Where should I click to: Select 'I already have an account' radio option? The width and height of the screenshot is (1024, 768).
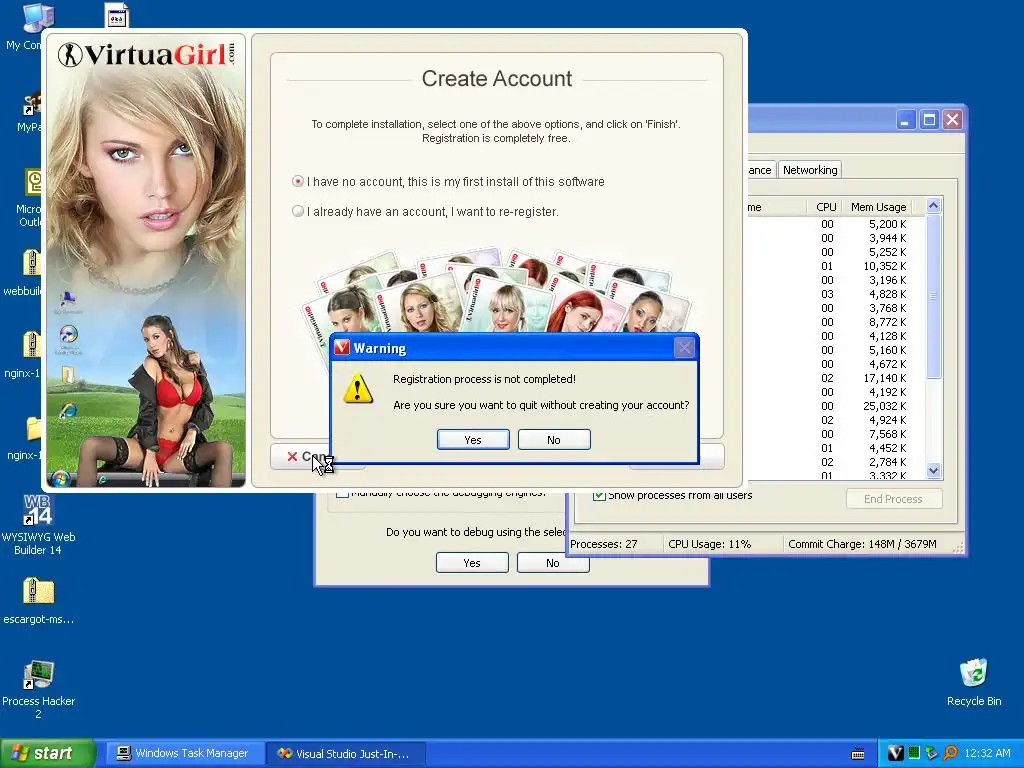pos(298,211)
